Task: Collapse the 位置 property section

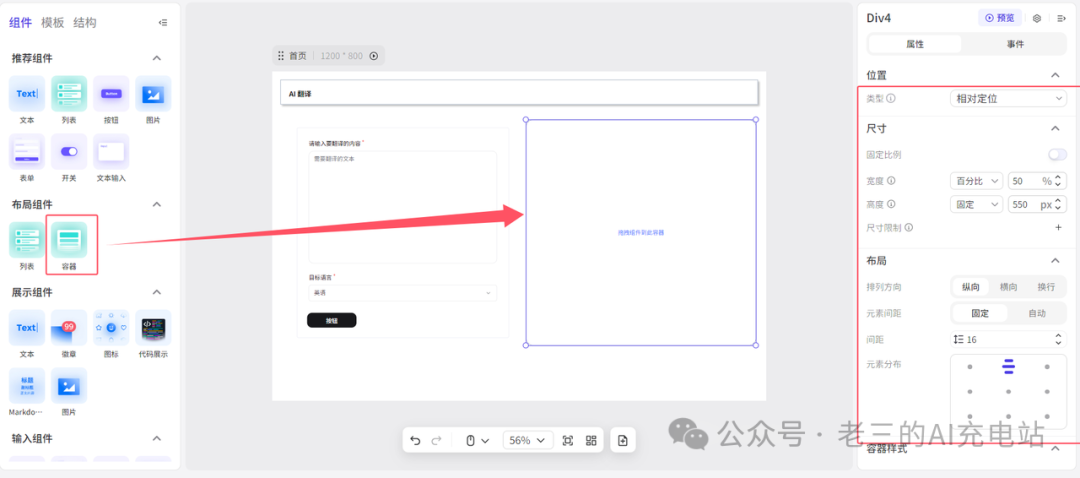Action: 1055,75
